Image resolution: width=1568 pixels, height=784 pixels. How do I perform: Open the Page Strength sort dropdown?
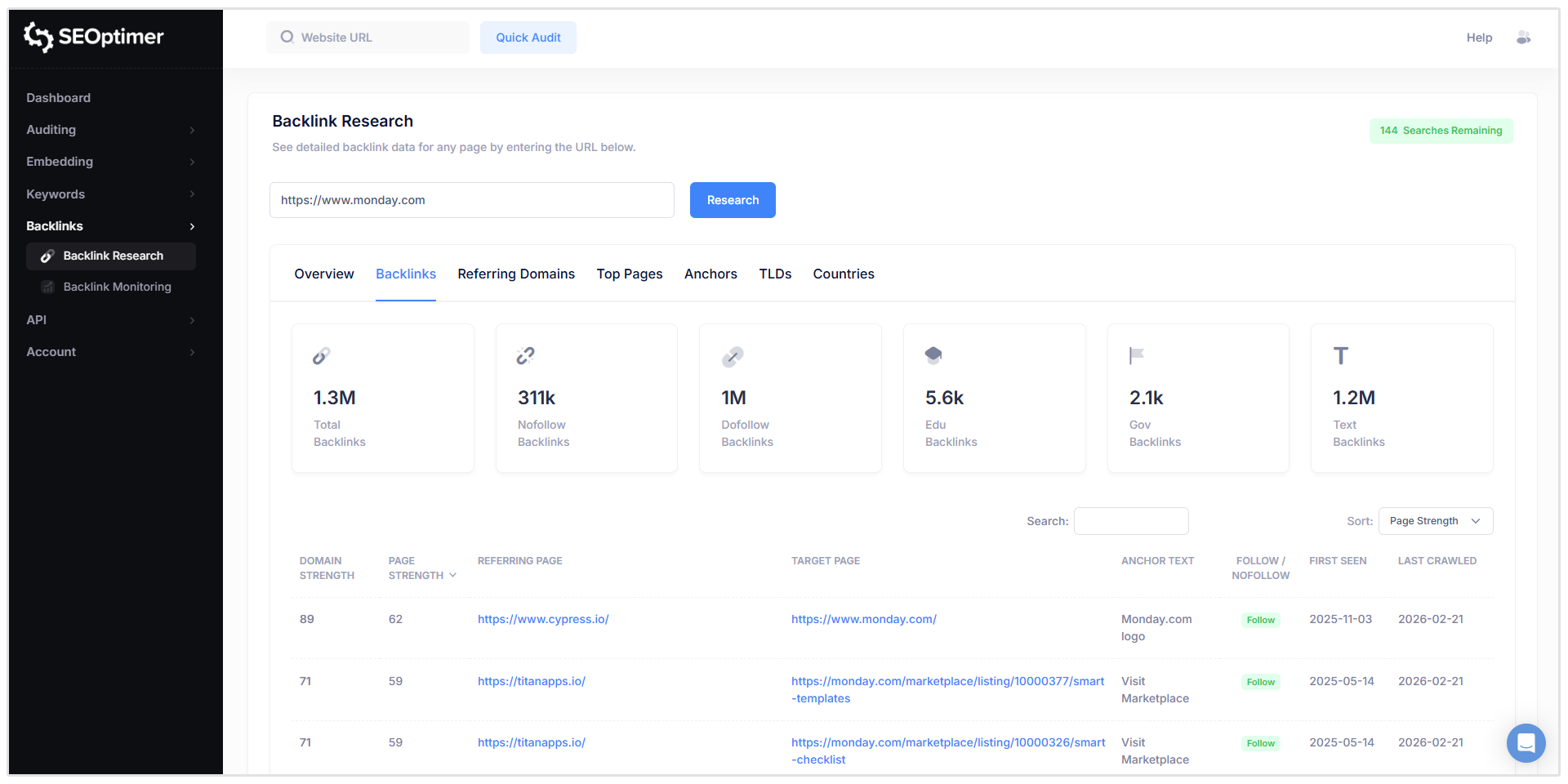click(1435, 521)
